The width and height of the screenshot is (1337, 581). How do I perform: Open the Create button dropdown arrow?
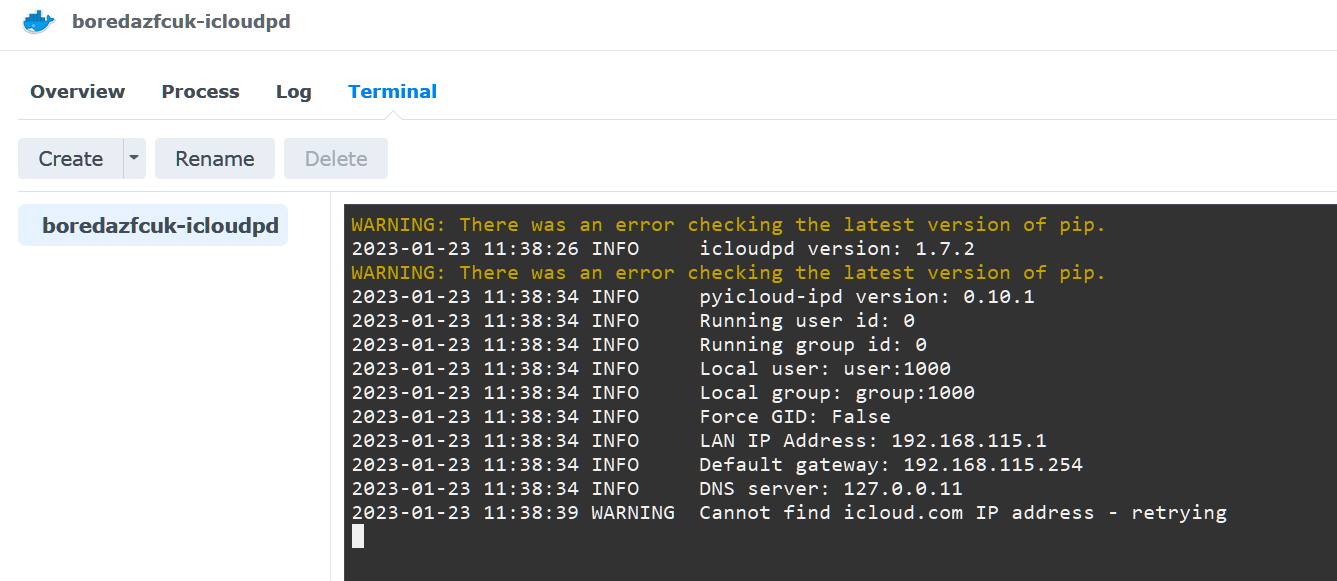(133, 158)
